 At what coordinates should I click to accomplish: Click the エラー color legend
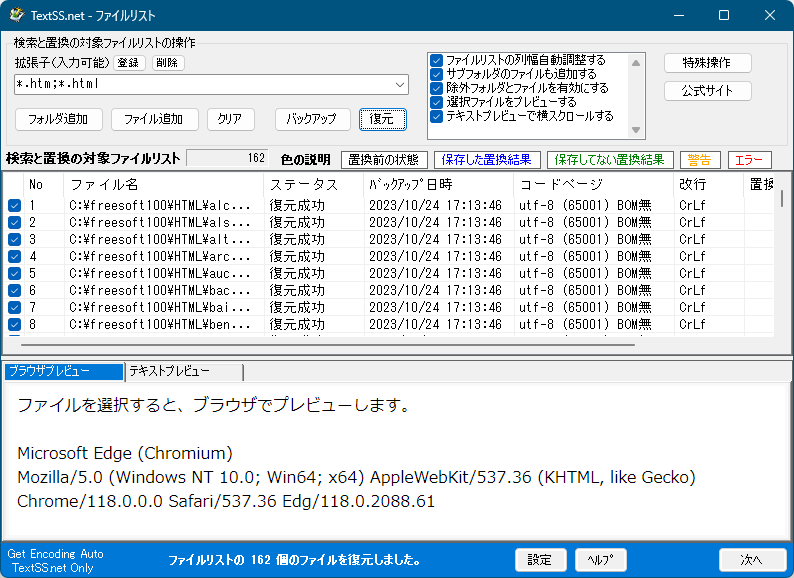pos(749,160)
